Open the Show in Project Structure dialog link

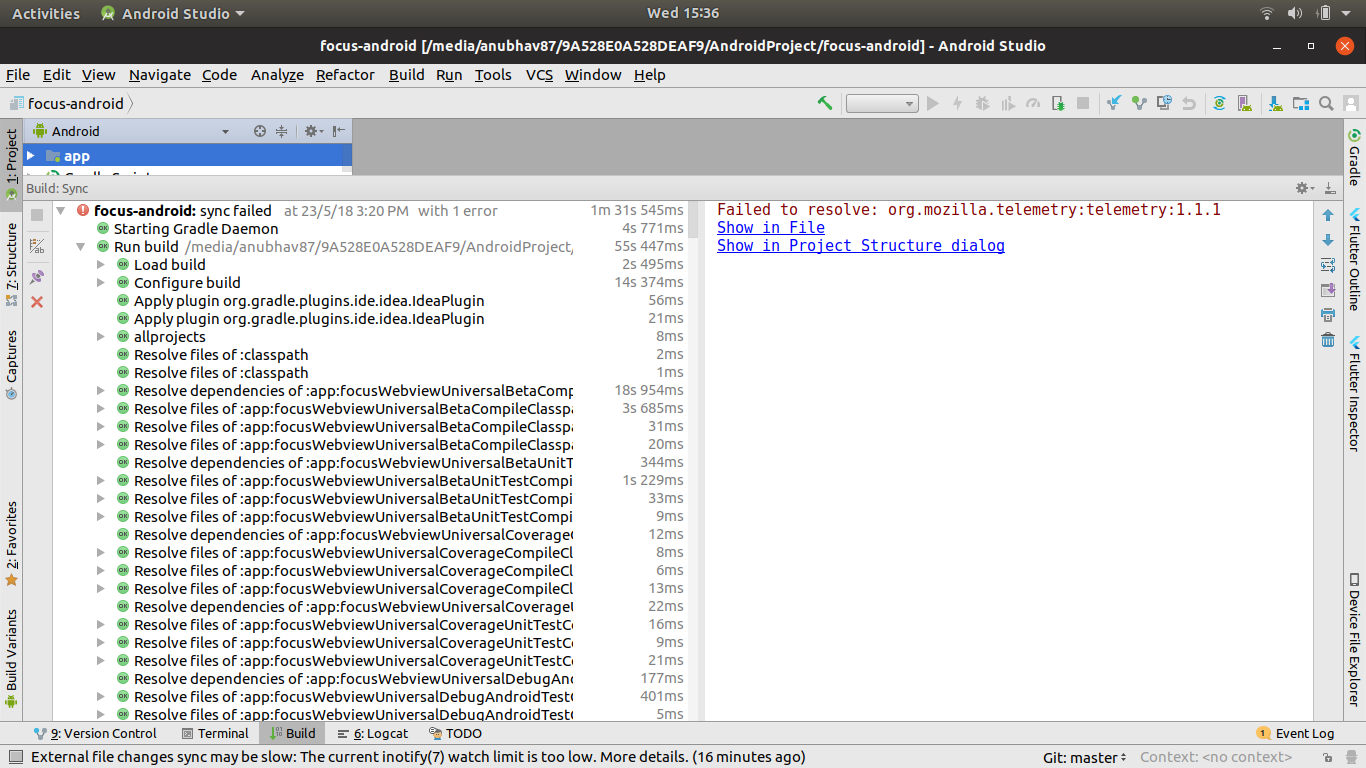pyautogui.click(x=861, y=245)
